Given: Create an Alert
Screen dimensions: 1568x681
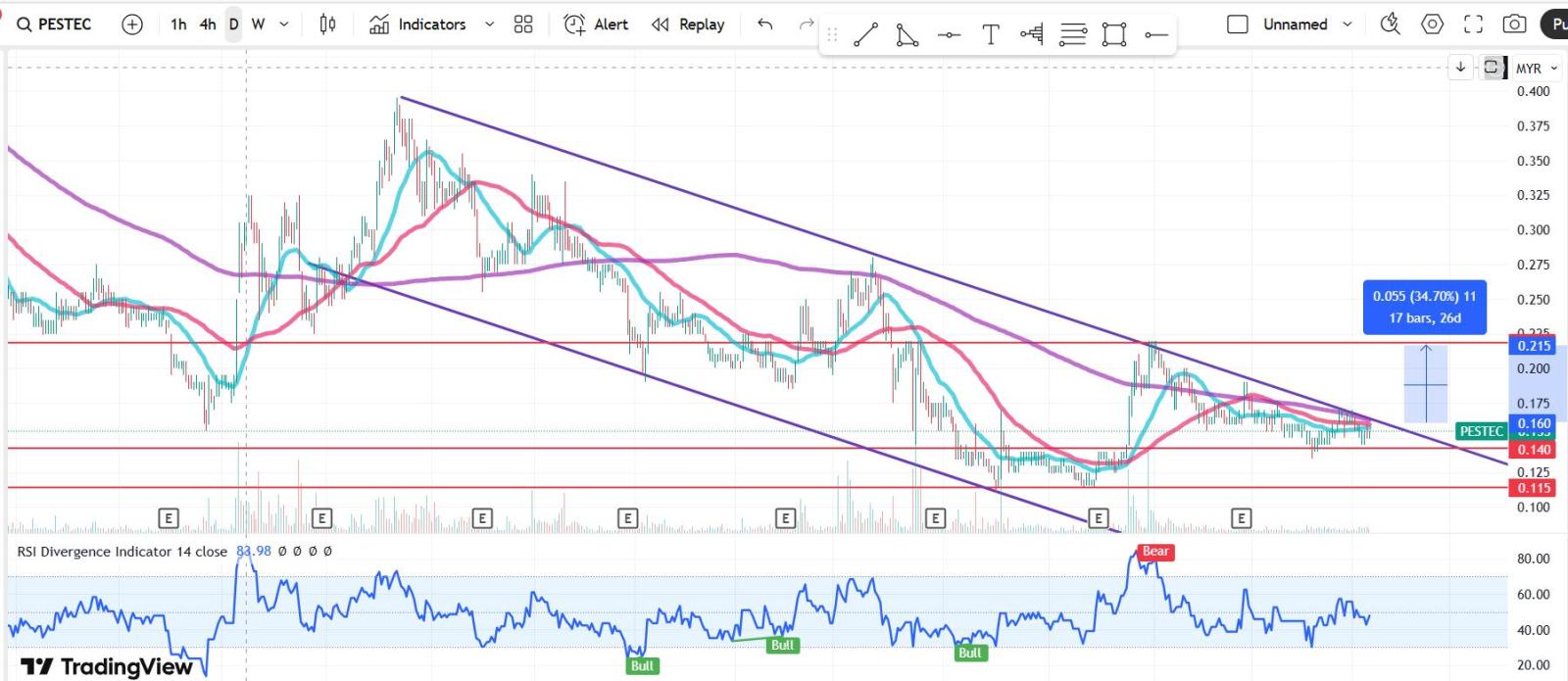Looking at the screenshot, I should [x=596, y=24].
